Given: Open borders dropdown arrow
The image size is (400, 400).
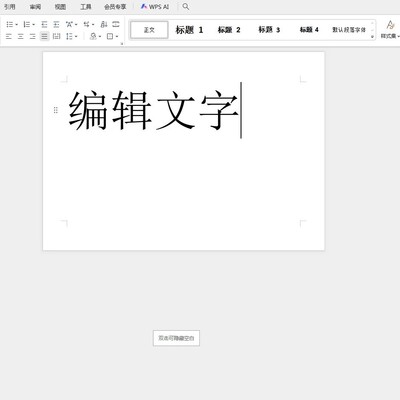Looking at the screenshot, I should point(117,37).
